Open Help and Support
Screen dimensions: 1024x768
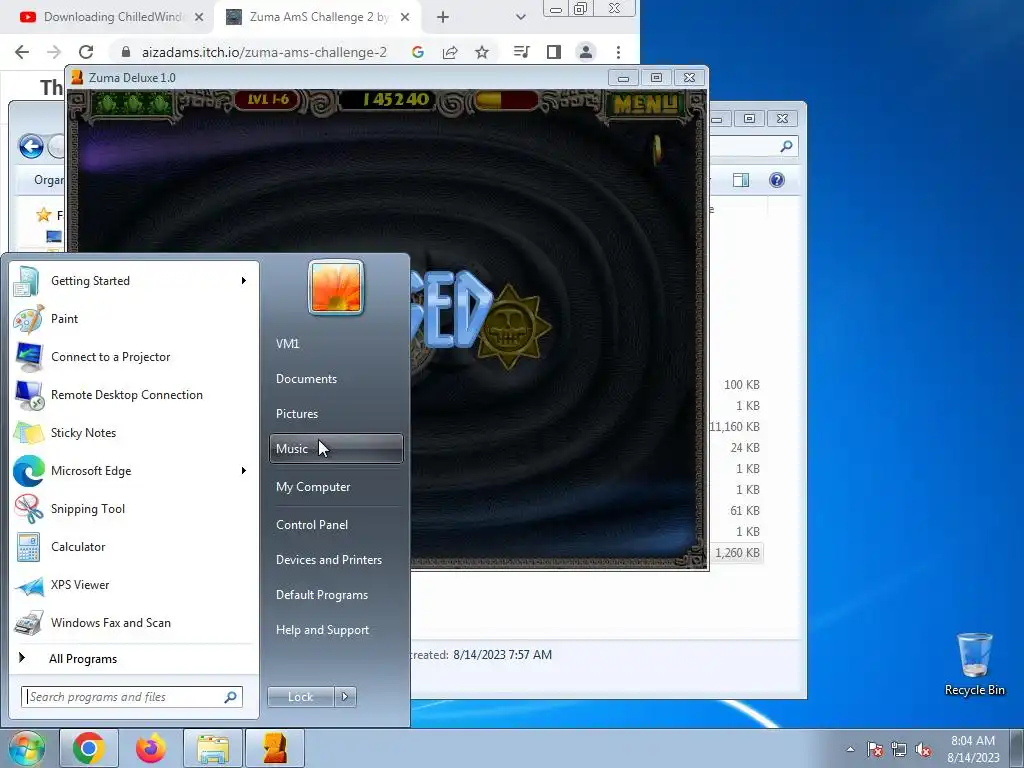tap(336, 630)
